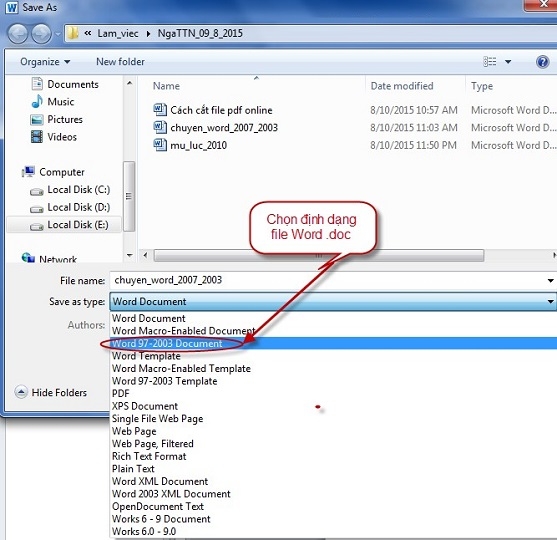This screenshot has width=557, height=540.
Task: Click the Local Disk (E:) drive icon
Action: (x=37, y=226)
